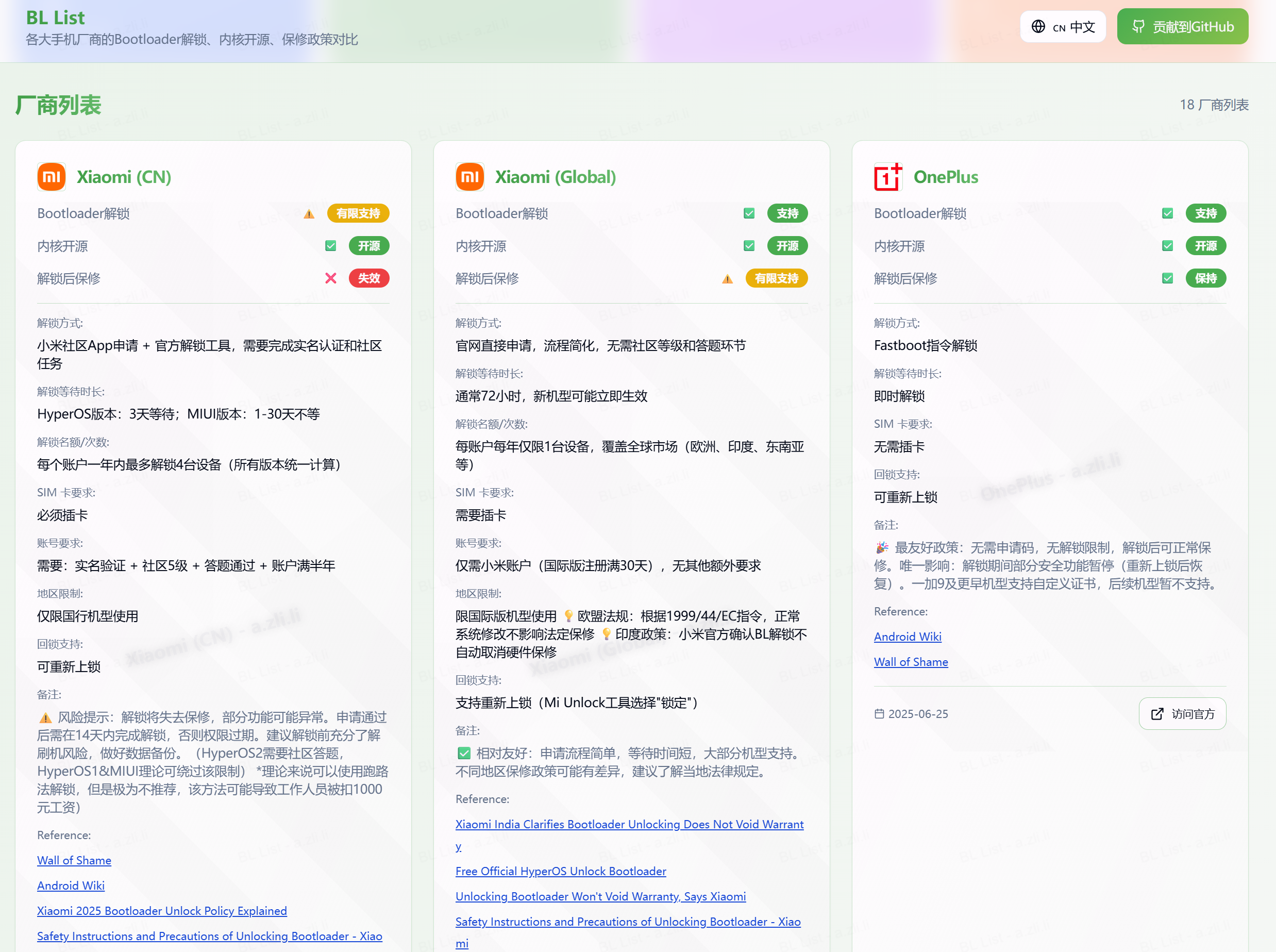Click the BL List site title

point(55,18)
